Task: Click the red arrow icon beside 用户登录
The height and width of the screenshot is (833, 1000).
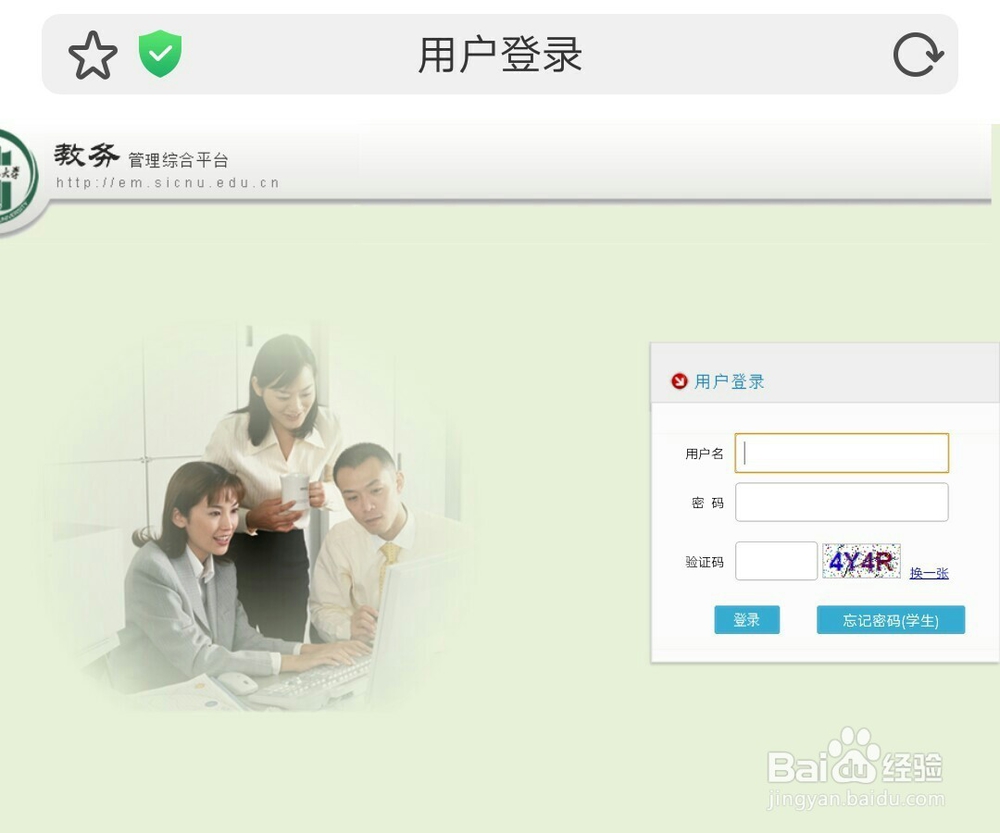Action: (x=679, y=381)
